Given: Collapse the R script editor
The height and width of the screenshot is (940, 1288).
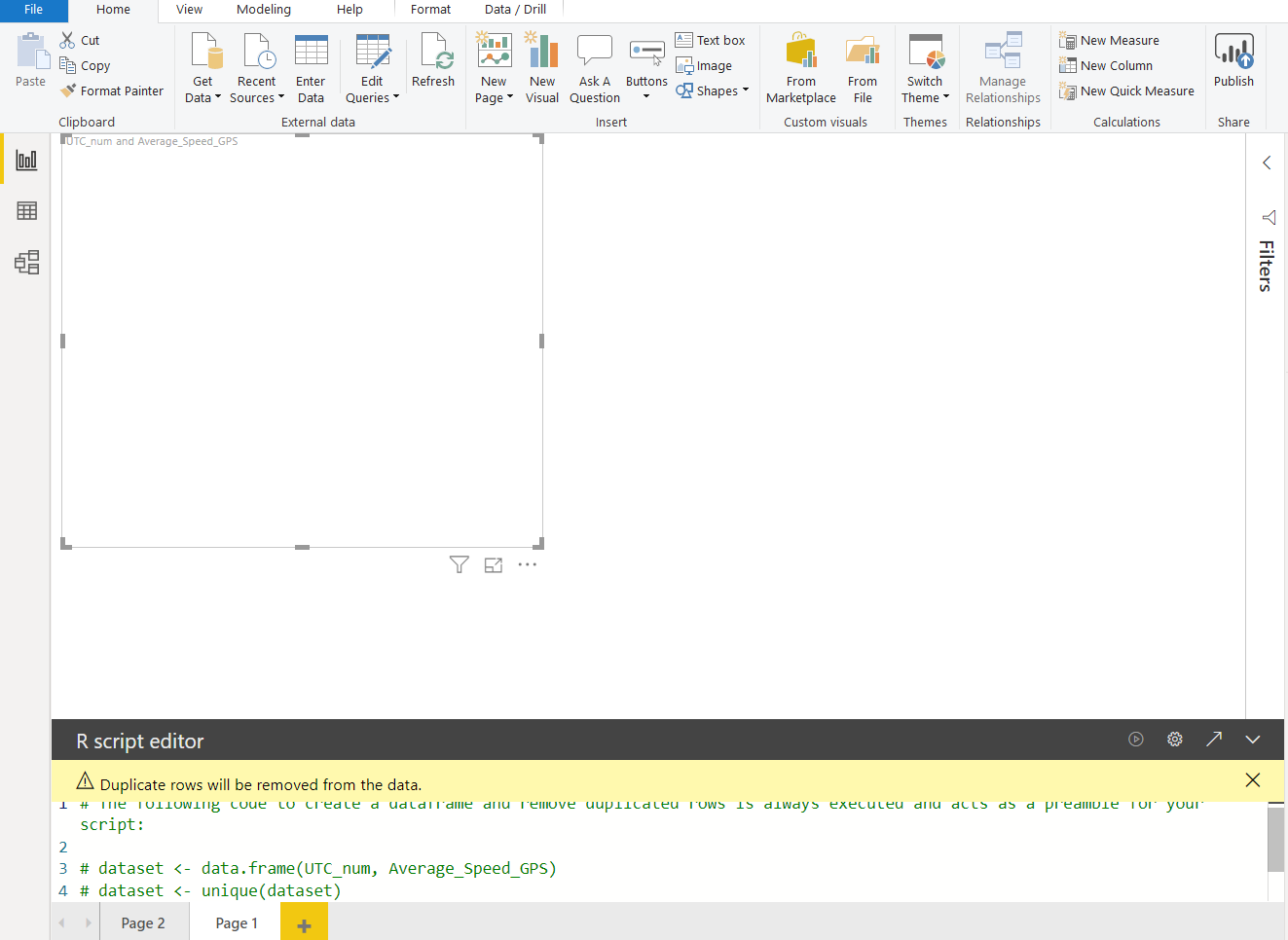Looking at the screenshot, I should pyautogui.click(x=1253, y=740).
